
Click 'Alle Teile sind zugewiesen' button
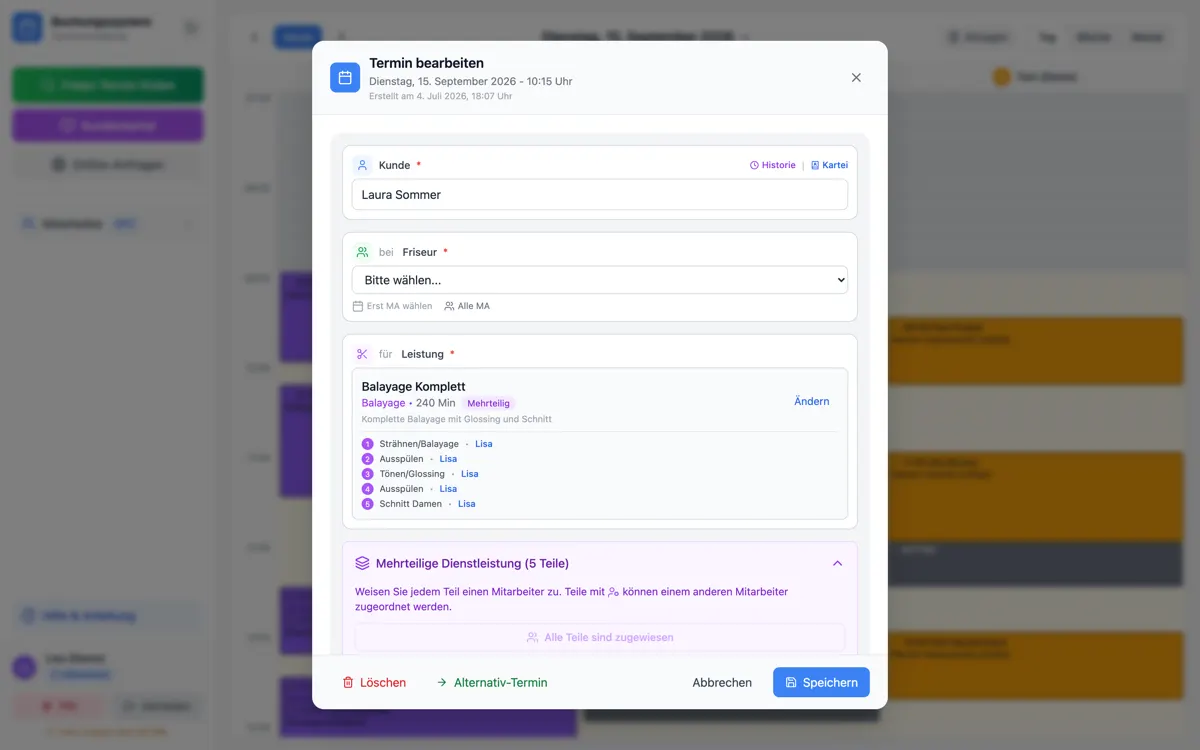(x=600, y=637)
